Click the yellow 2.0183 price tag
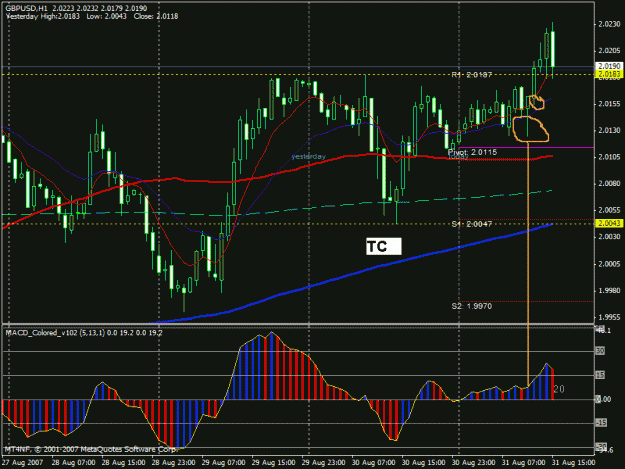This screenshot has height=469, width=625. pos(609,74)
